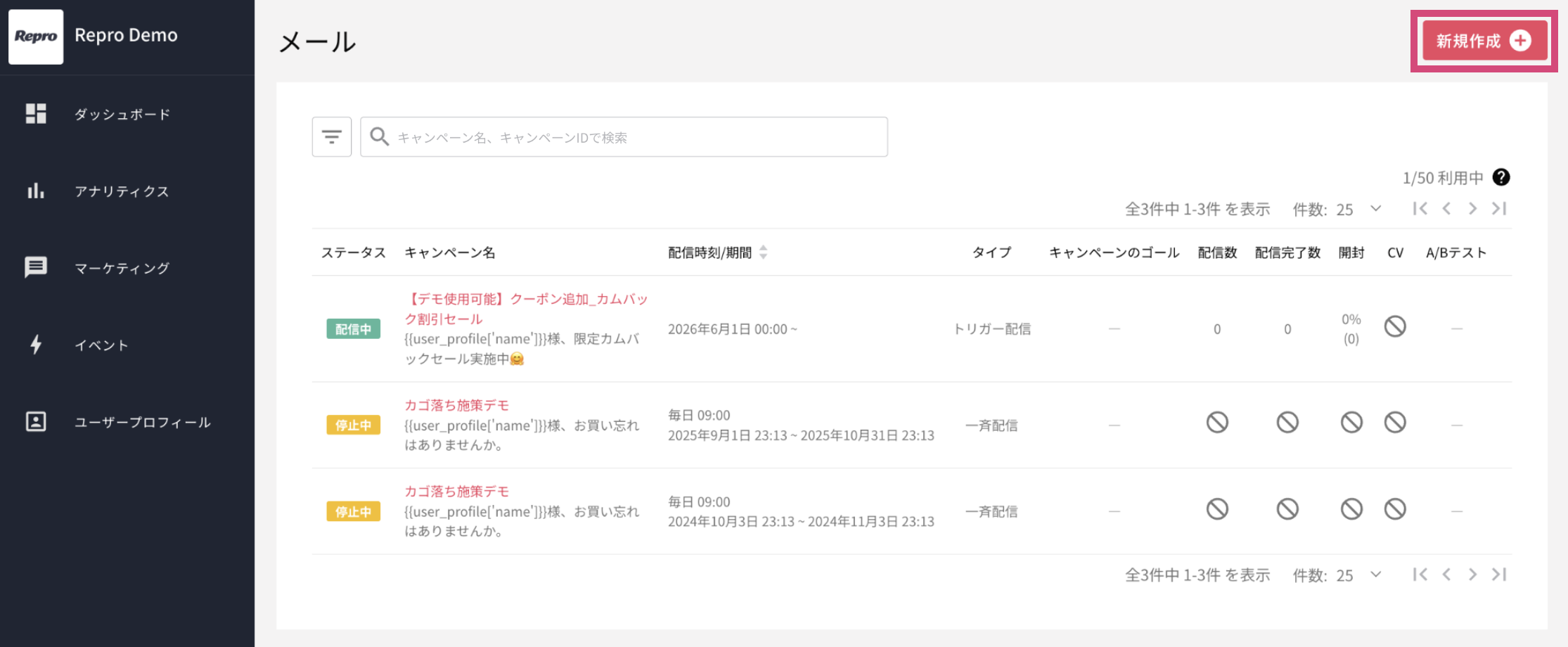The width and height of the screenshot is (1568, 647).
Task: Focus the campaign name or ID search field
Action: tap(624, 136)
